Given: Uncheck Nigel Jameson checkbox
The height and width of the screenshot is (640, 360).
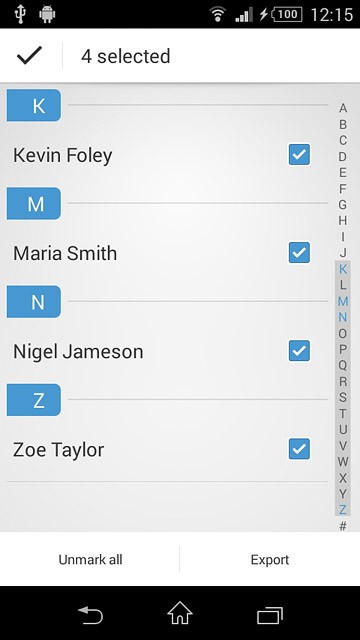Looking at the screenshot, I should tap(299, 351).
